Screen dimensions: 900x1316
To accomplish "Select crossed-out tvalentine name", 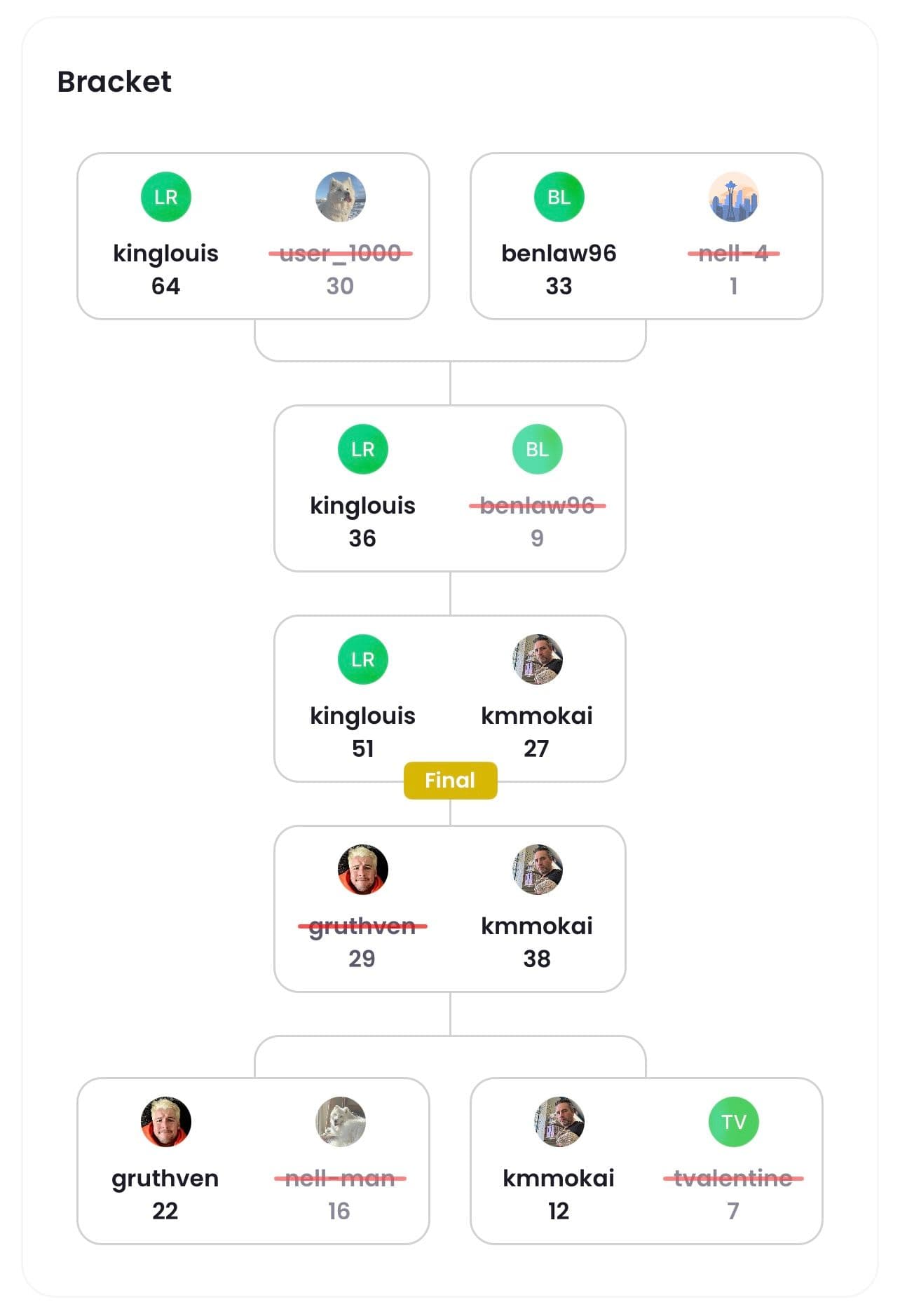I will [733, 1178].
